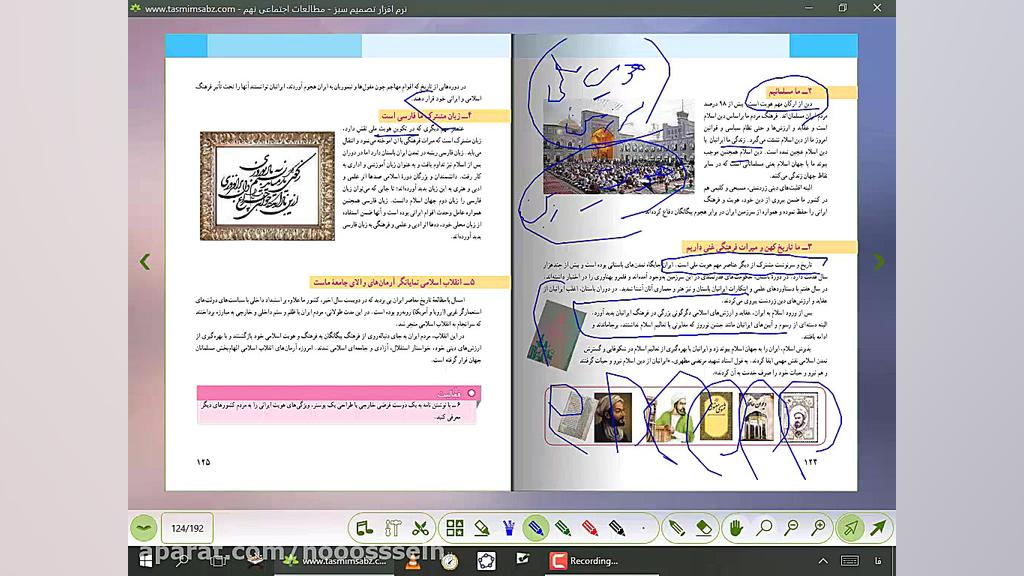1024x576 pixels.
Task: Toggle the outlined arrow pointer tool
Action: [x=850, y=528]
